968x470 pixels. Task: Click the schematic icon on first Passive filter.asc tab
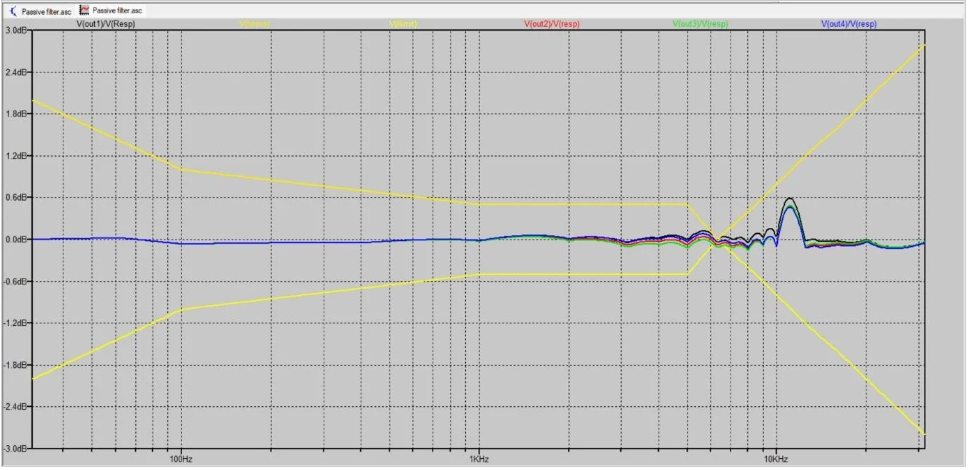(x=13, y=9)
